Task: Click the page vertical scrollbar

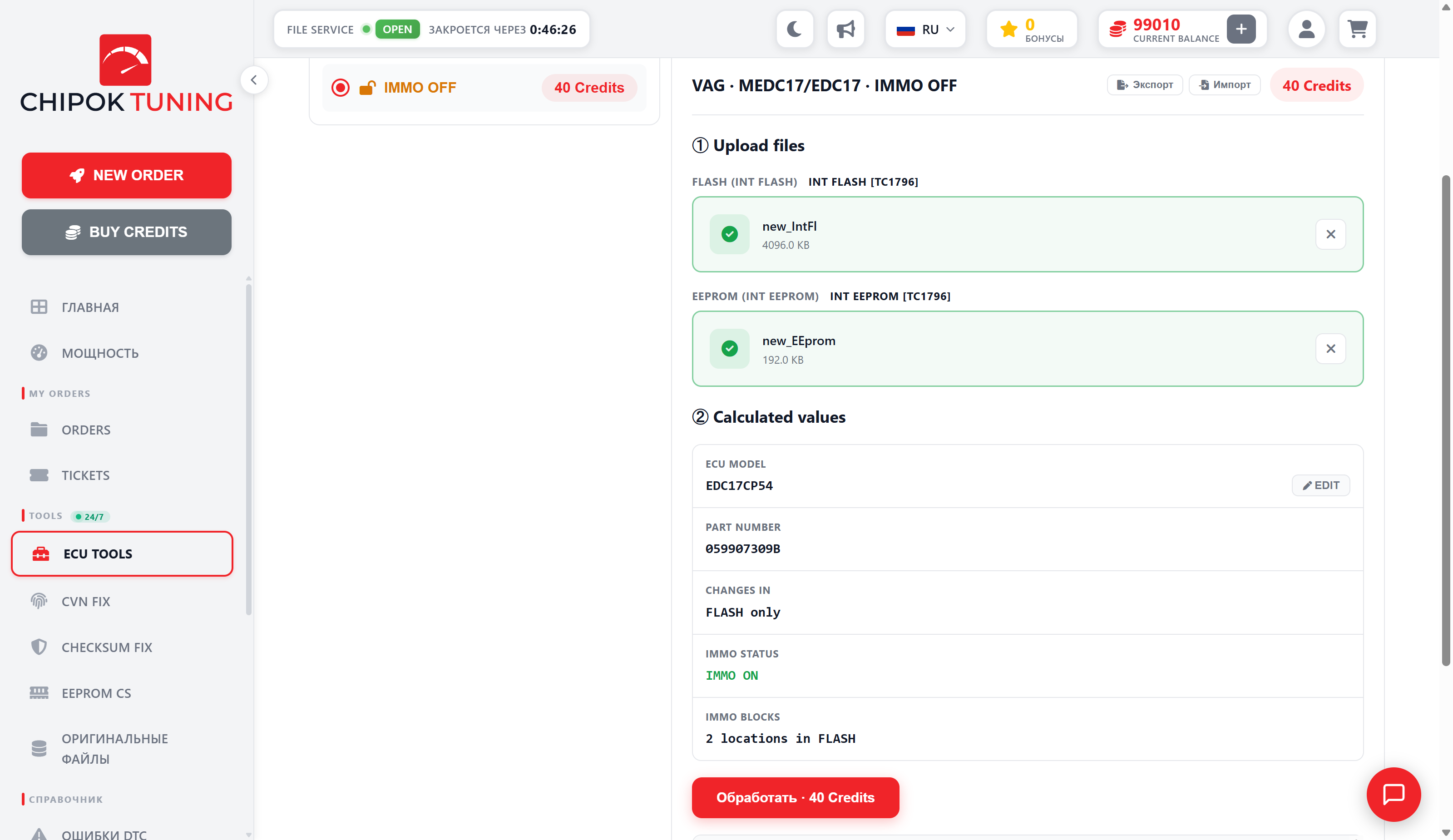Action: pyautogui.click(x=1445, y=421)
